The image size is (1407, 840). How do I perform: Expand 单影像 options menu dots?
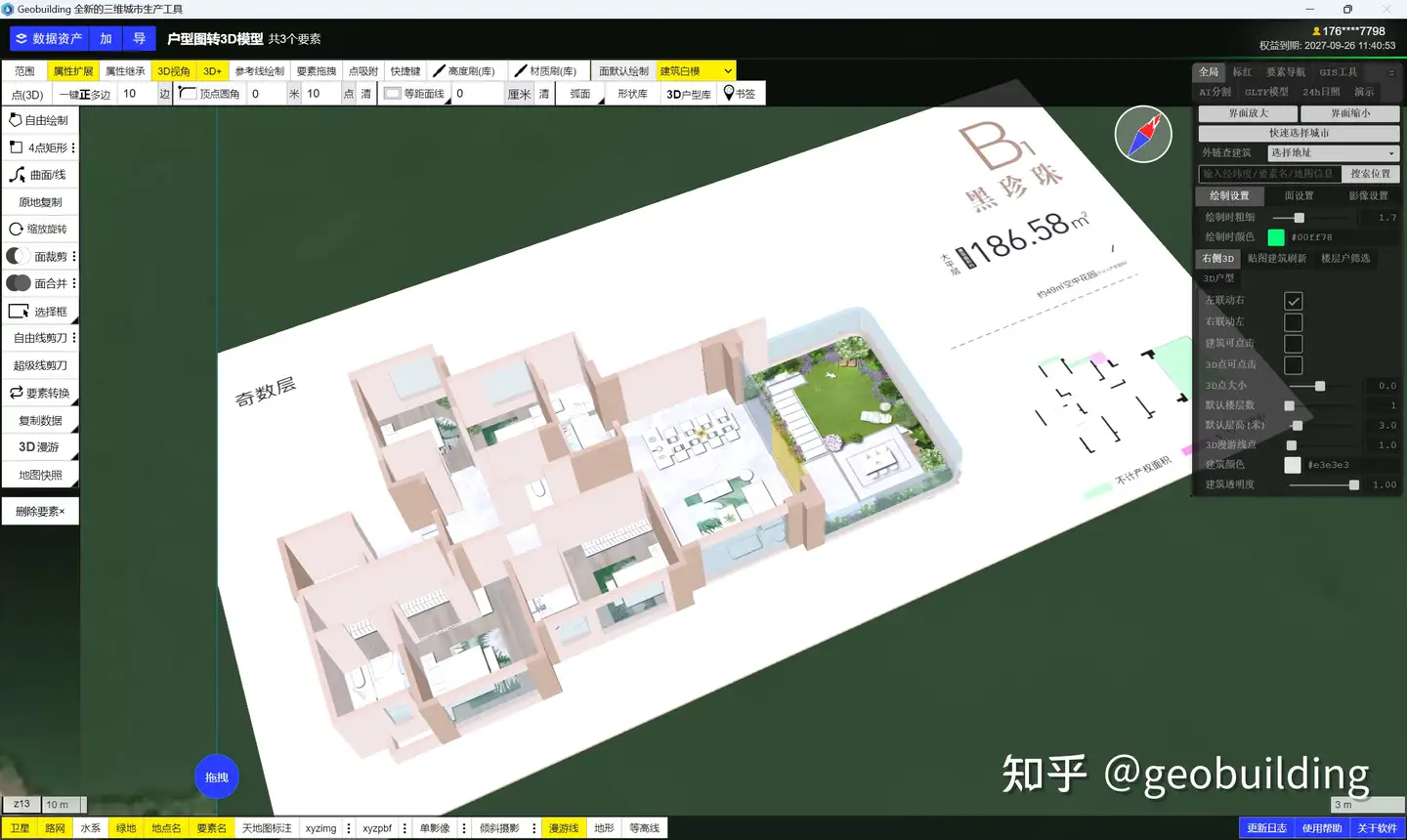464,828
